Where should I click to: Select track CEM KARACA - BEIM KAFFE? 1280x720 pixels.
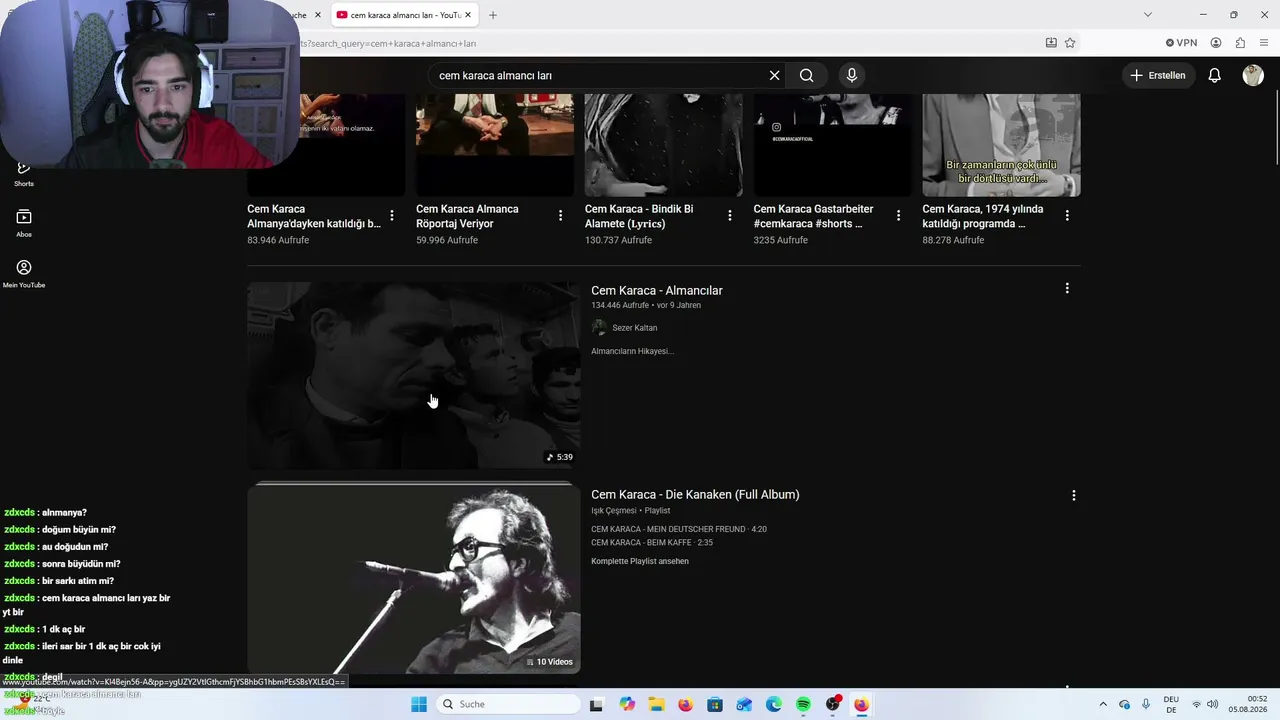652,542
